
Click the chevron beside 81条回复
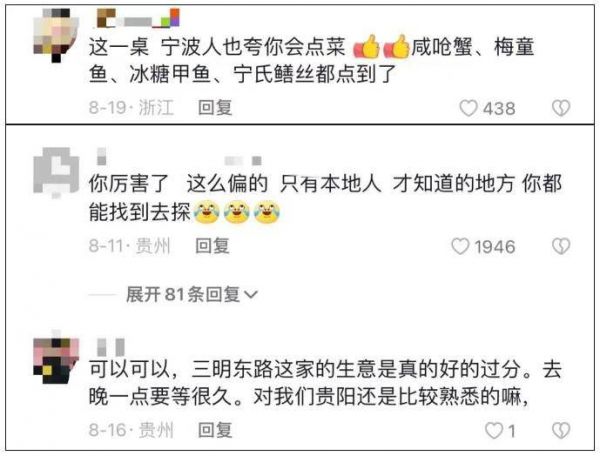[x=251, y=295]
